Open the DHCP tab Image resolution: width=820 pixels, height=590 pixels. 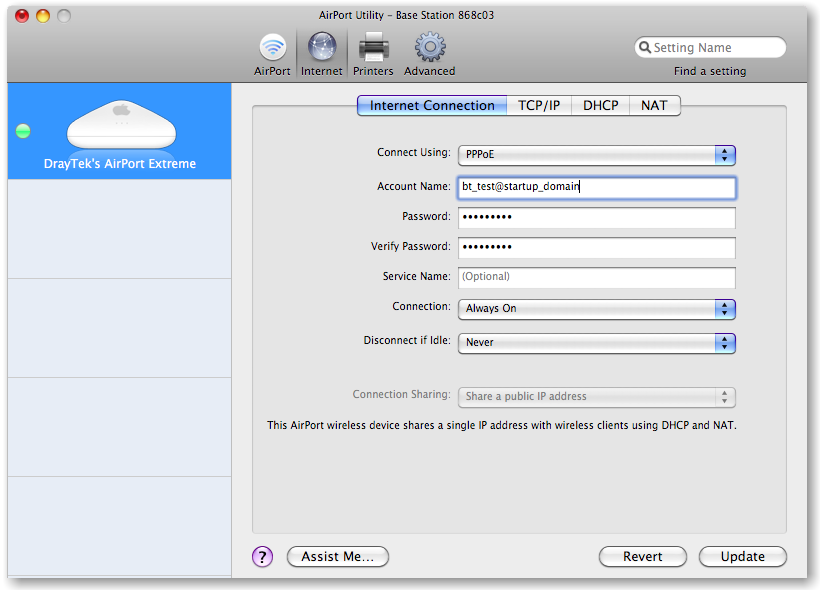point(600,104)
